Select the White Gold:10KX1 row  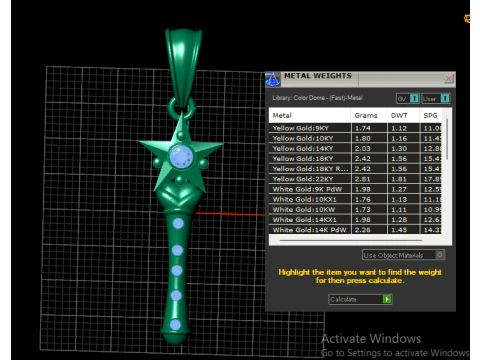click(x=355, y=199)
